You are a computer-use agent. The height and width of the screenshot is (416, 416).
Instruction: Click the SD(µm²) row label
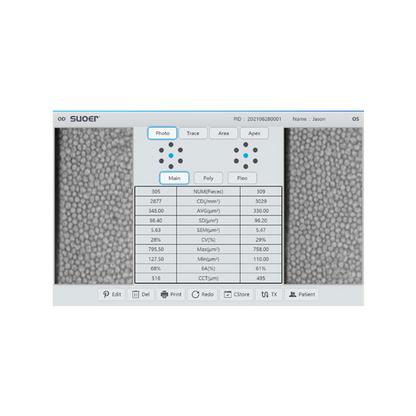click(x=208, y=221)
